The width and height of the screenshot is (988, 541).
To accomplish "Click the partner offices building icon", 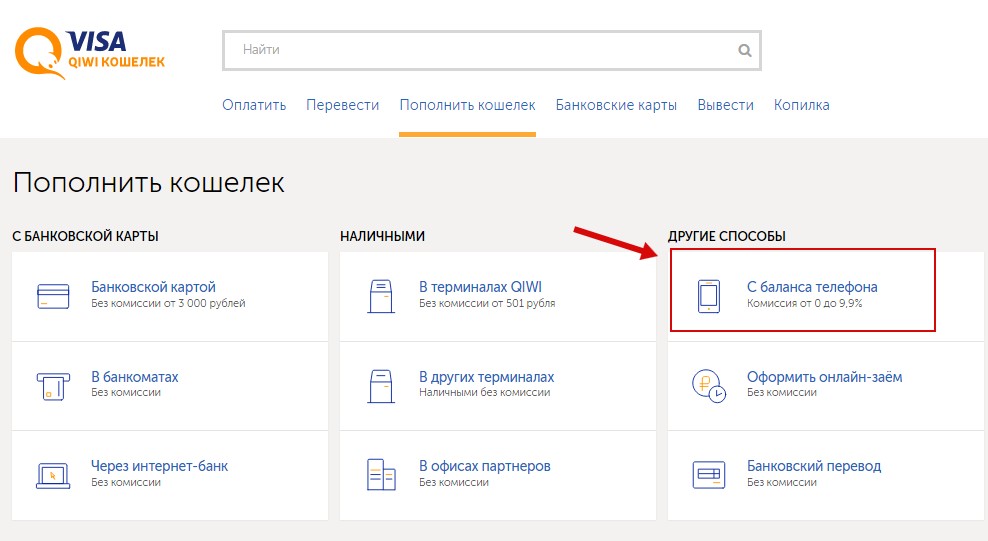I will [x=380, y=473].
